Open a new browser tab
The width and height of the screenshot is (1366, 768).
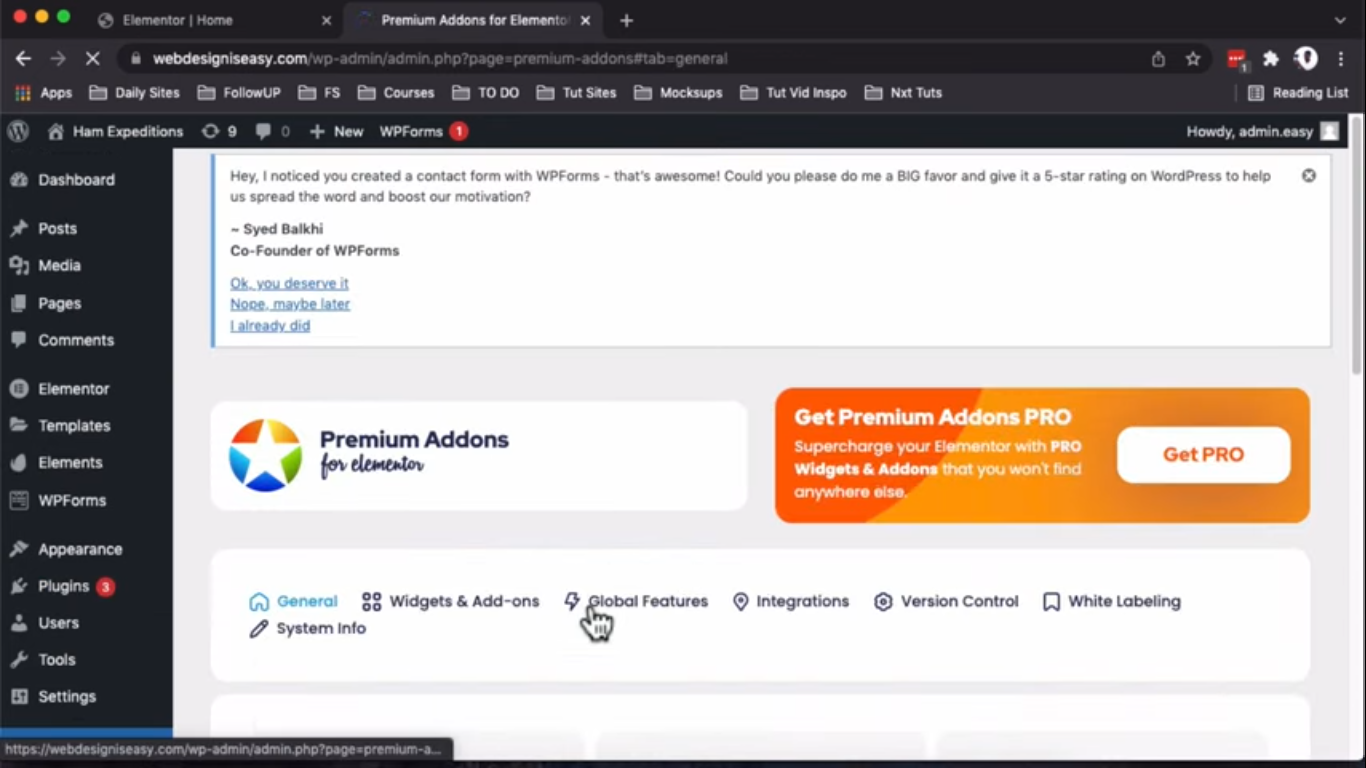tap(626, 20)
